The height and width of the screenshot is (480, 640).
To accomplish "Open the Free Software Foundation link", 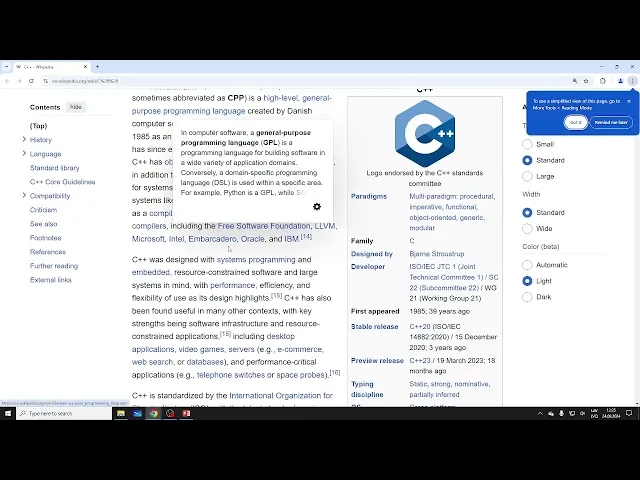I will [x=264, y=226].
